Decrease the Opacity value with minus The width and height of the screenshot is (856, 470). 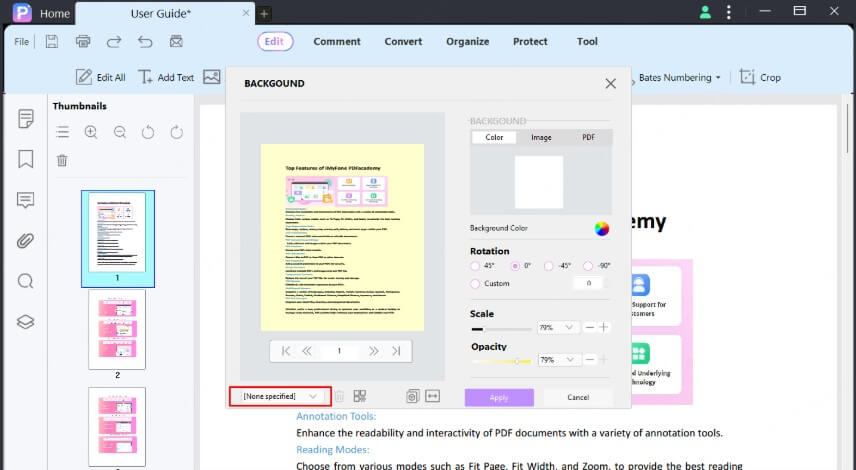pos(590,360)
